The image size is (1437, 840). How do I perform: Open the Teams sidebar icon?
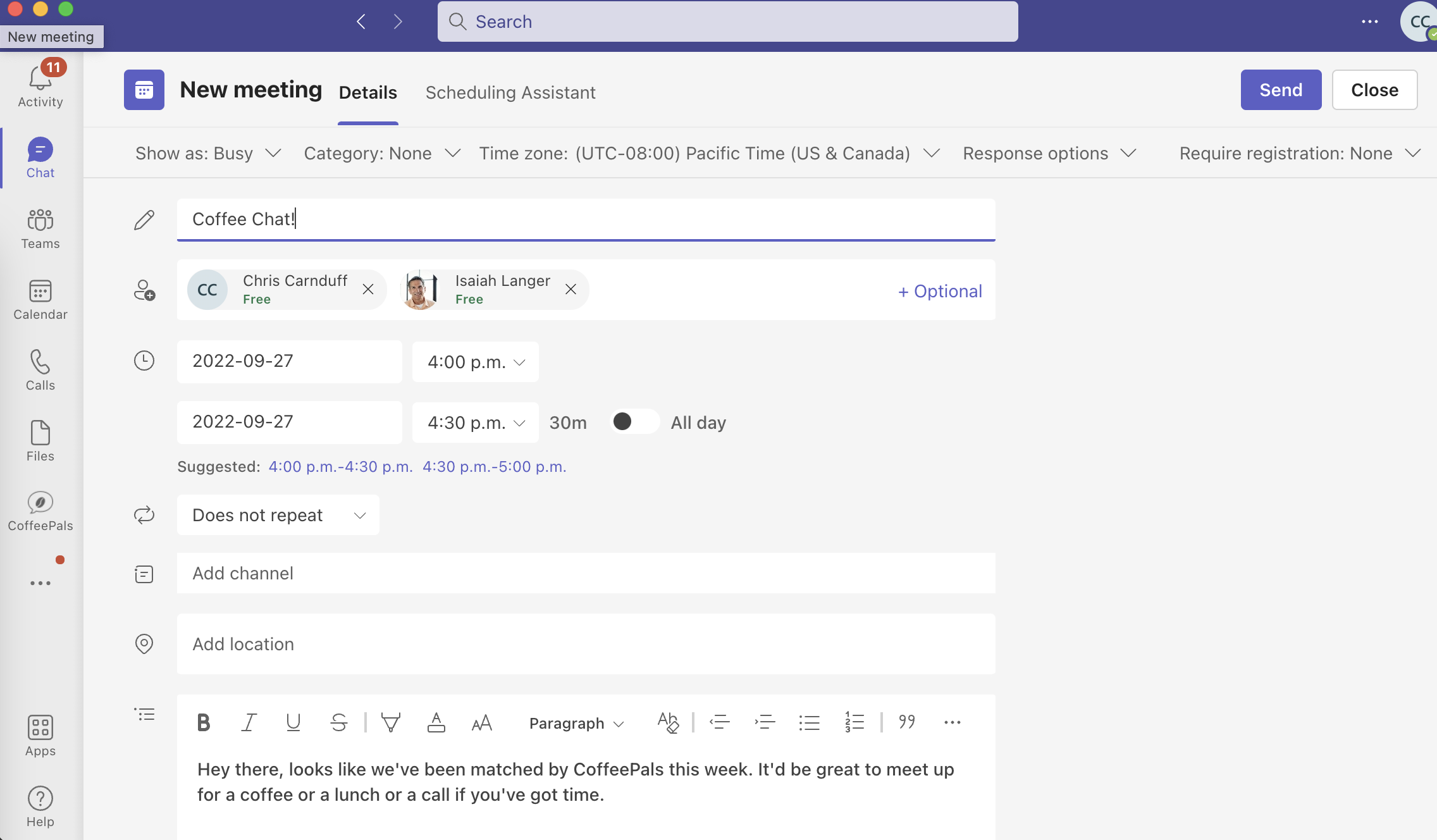coord(40,229)
